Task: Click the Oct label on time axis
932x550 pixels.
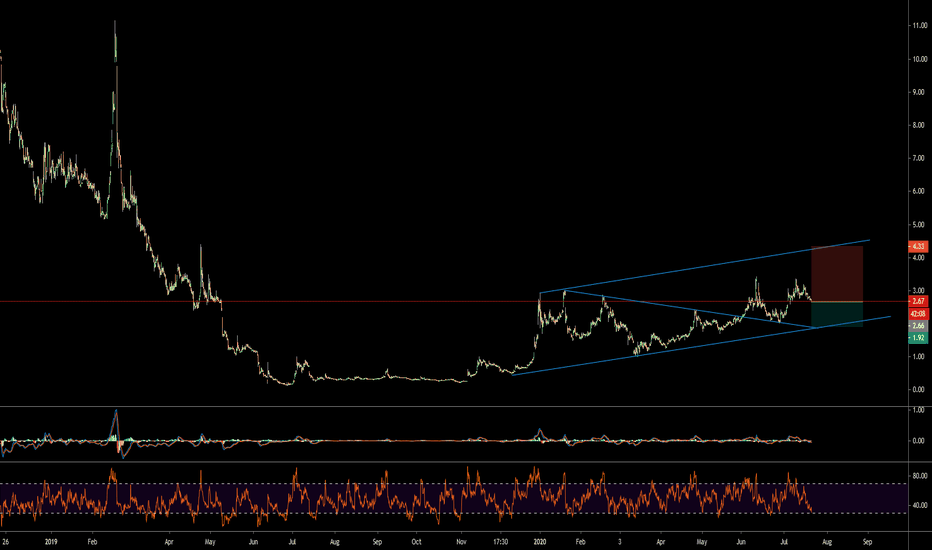Action: 417,542
